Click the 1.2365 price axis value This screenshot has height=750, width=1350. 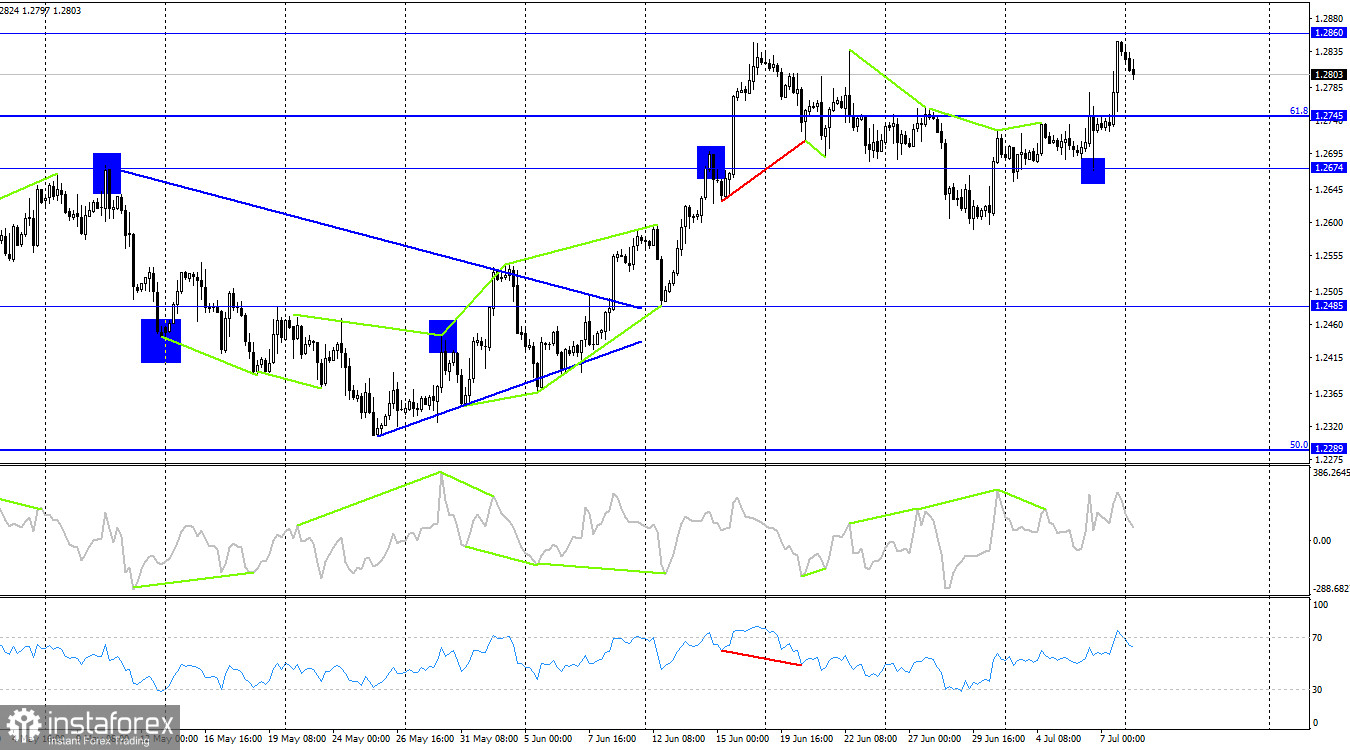[x=1330, y=393]
